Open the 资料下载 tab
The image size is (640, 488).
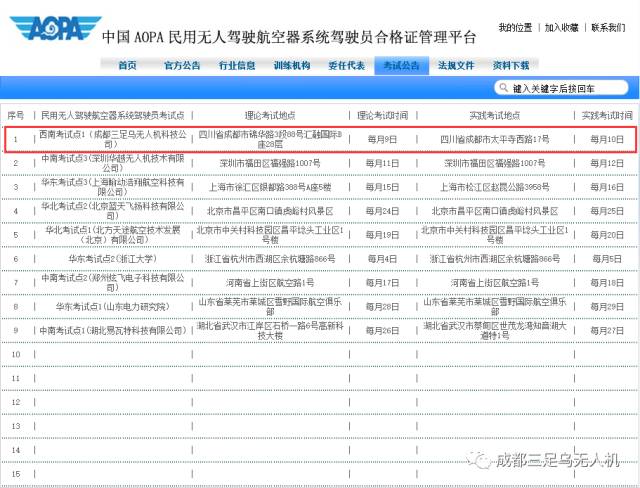click(511, 66)
